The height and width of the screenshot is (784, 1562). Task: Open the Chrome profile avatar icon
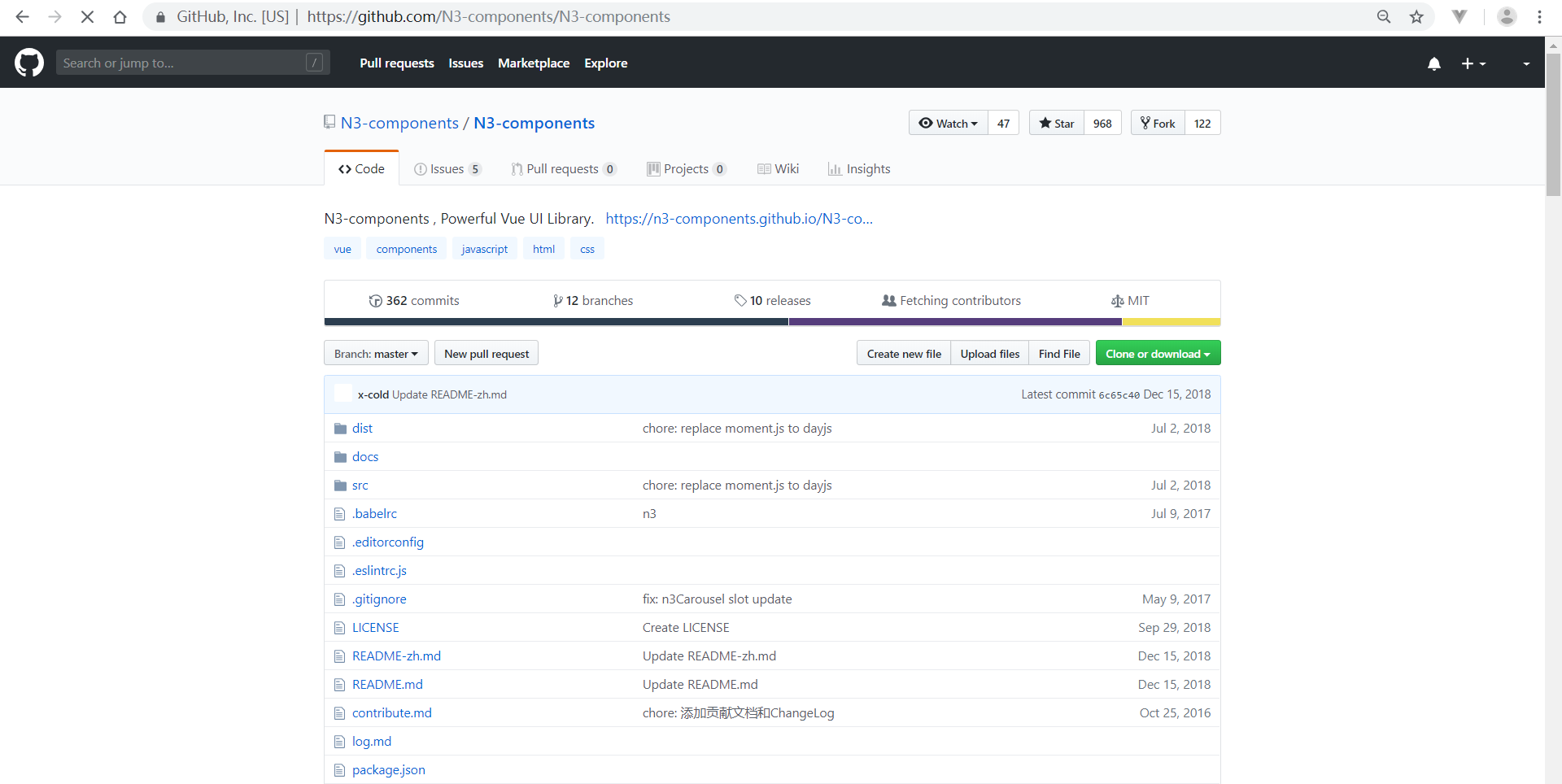(1507, 16)
